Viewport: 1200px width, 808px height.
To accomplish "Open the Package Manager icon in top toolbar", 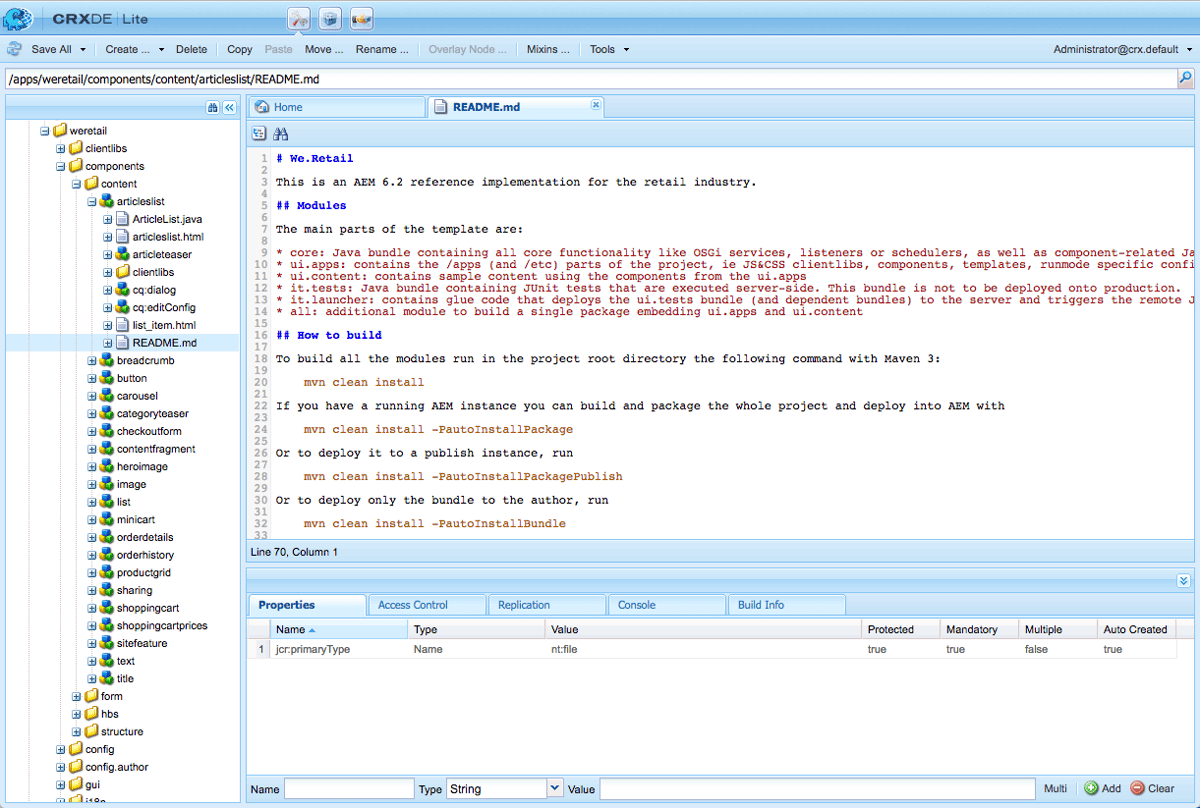I will point(330,18).
